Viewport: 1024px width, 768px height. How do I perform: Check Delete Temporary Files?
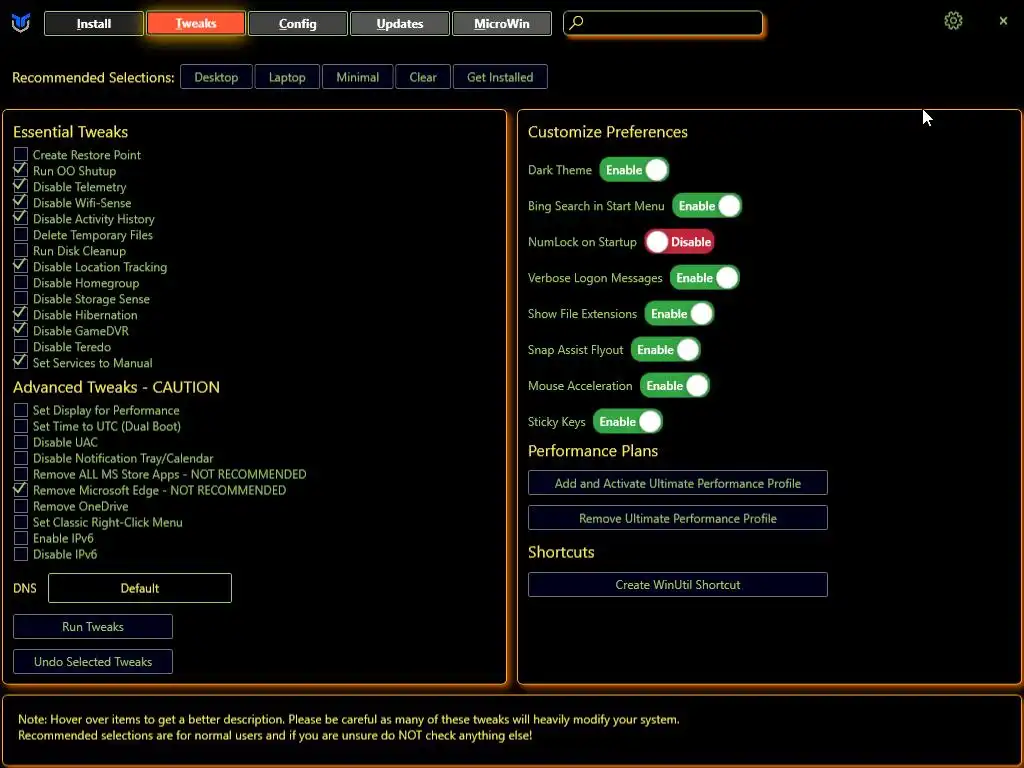[21, 234]
